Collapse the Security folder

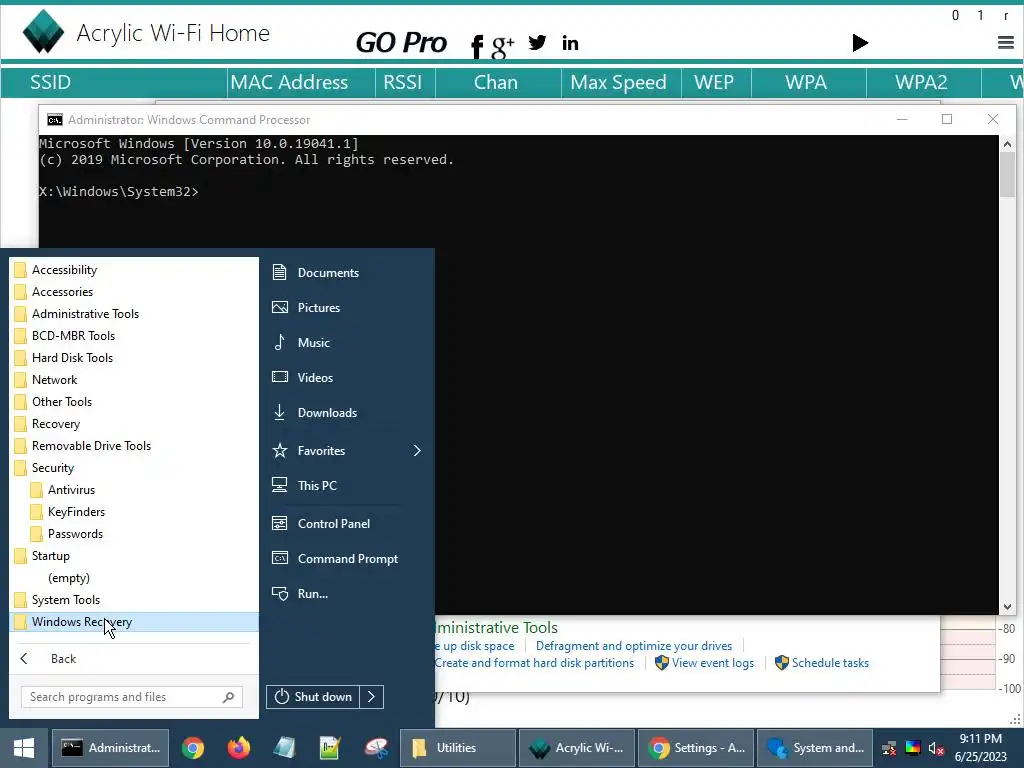click(x=134, y=468)
